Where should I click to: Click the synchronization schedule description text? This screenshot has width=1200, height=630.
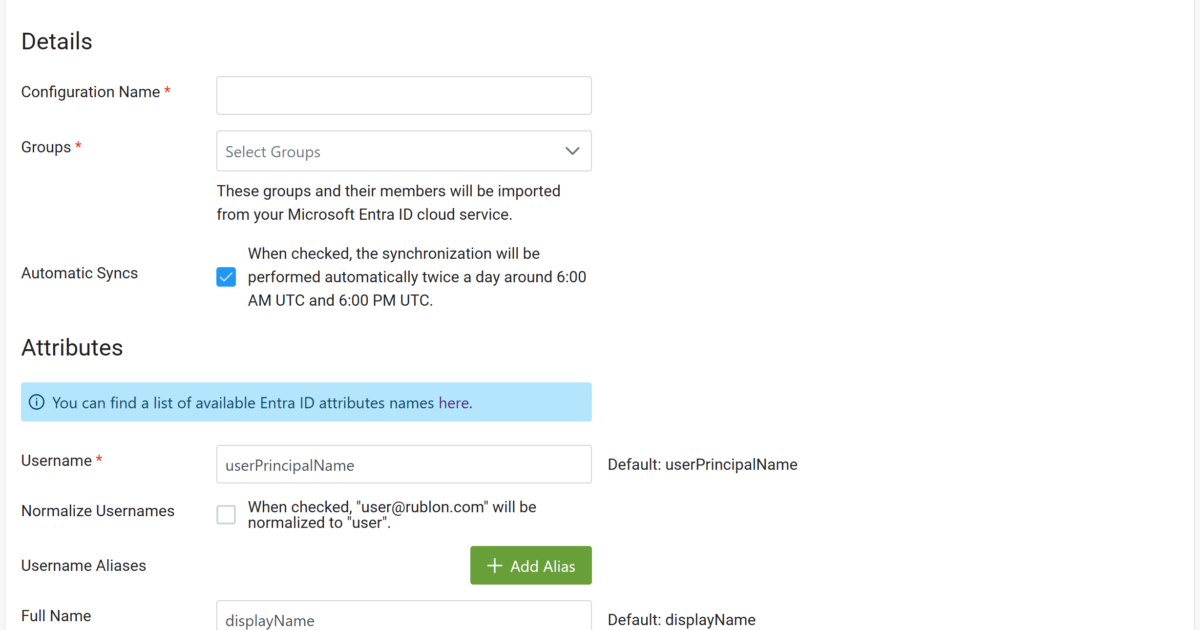(x=416, y=277)
